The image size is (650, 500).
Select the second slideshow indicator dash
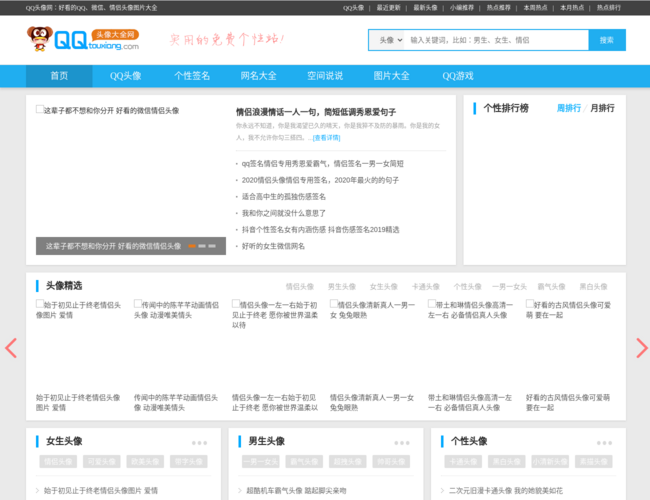202,246
